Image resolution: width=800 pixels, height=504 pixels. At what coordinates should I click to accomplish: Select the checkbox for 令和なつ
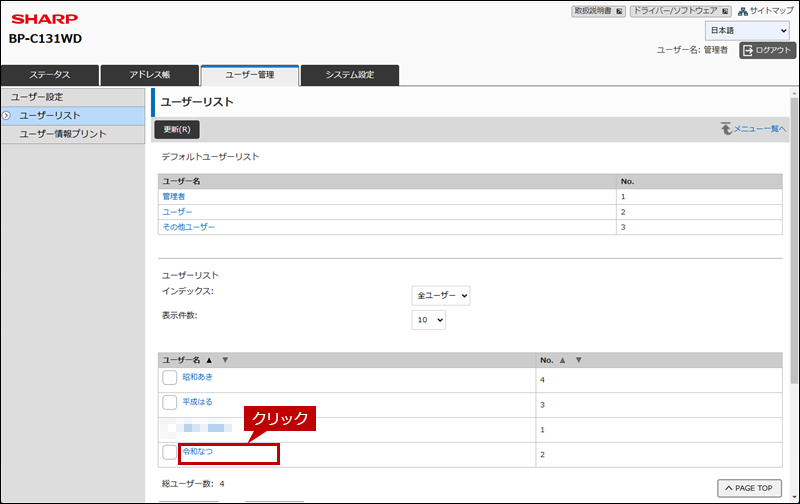tap(170, 453)
